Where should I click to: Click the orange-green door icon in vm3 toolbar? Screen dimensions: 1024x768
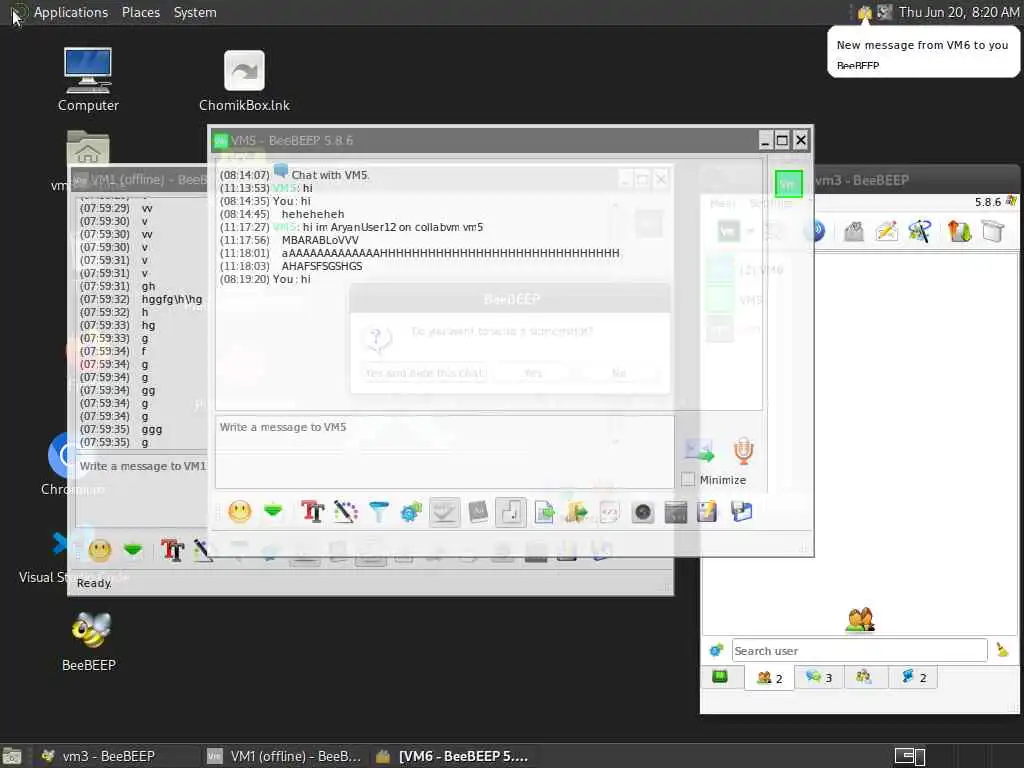point(959,231)
